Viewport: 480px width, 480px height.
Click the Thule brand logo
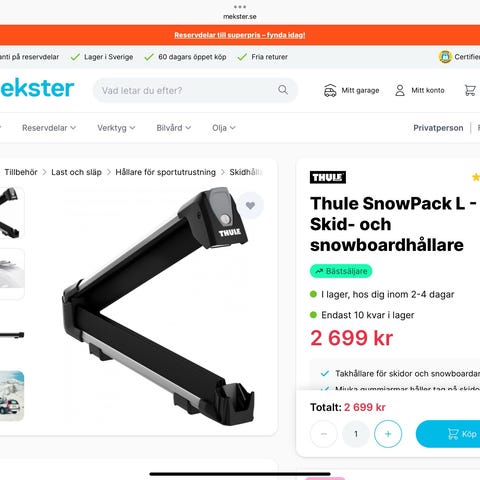coord(328,177)
